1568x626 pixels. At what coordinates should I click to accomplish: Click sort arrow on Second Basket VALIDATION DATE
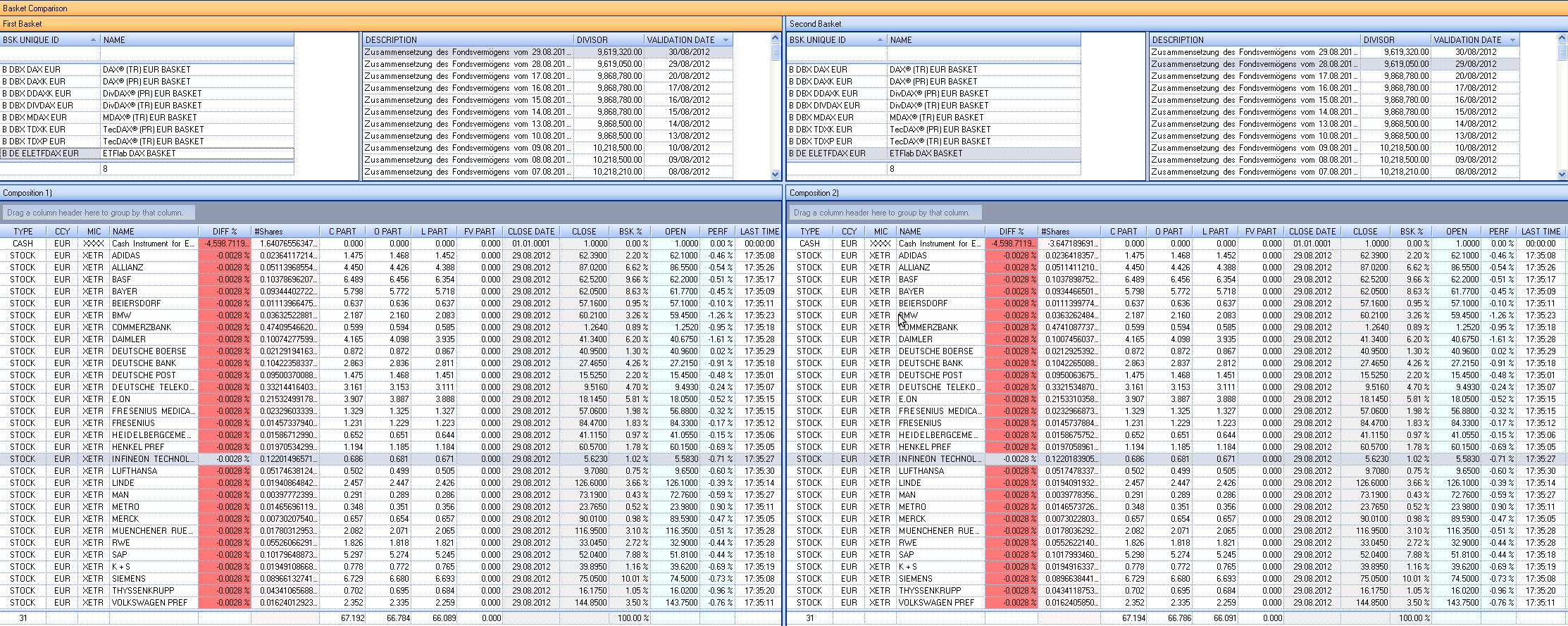click(1512, 40)
